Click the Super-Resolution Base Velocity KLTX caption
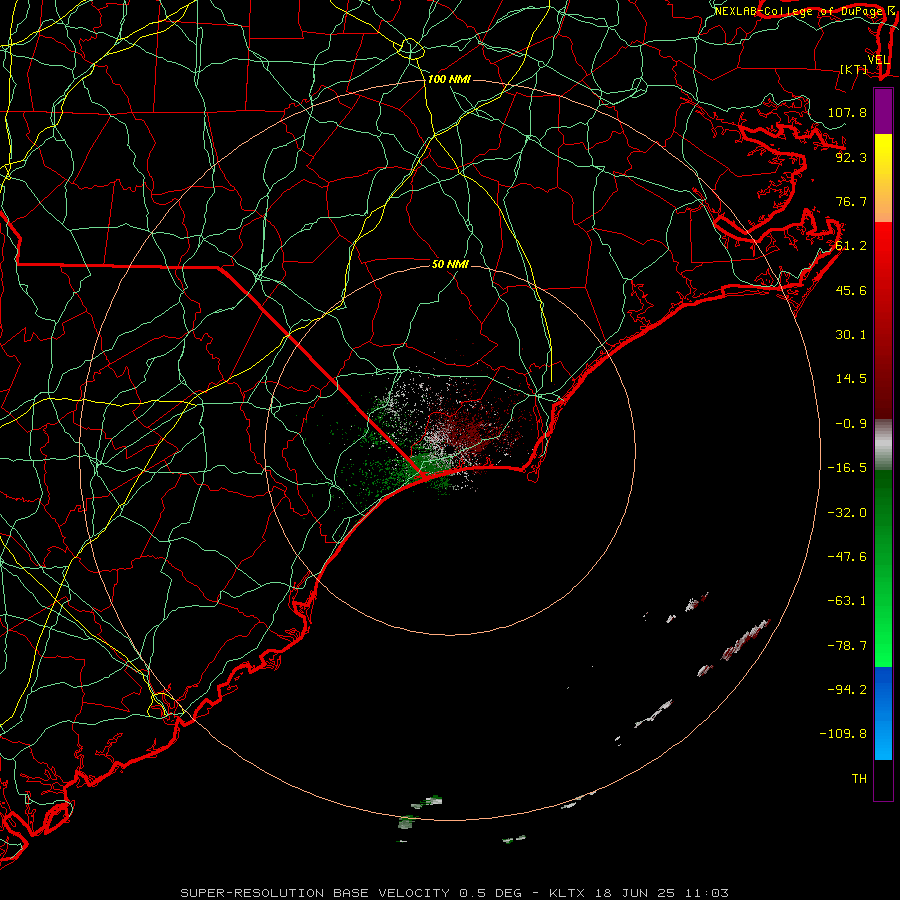 [455, 893]
